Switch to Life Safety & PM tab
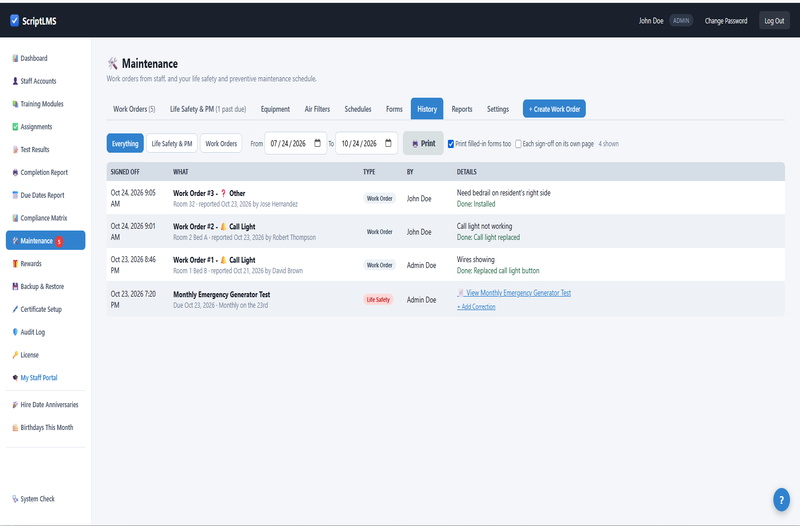The image size is (800, 526). pos(208,109)
